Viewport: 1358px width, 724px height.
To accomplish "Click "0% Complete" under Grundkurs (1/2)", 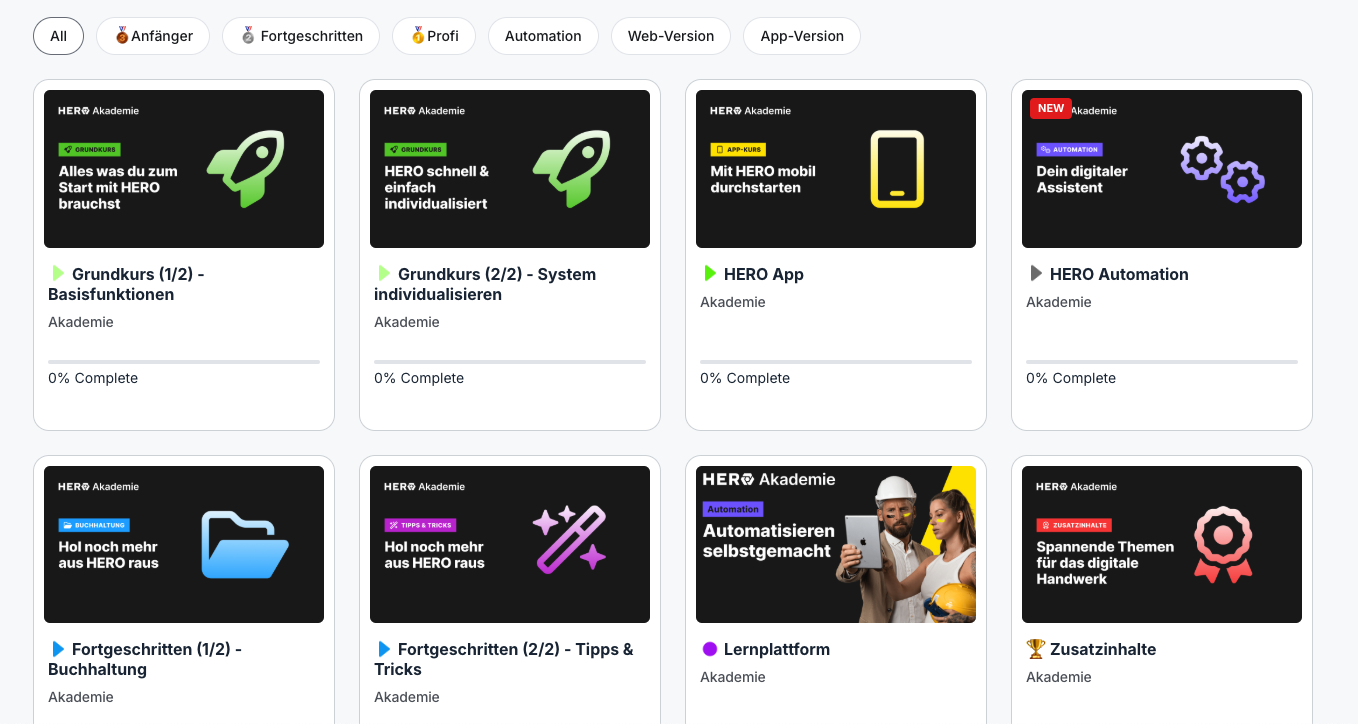I will [x=93, y=378].
